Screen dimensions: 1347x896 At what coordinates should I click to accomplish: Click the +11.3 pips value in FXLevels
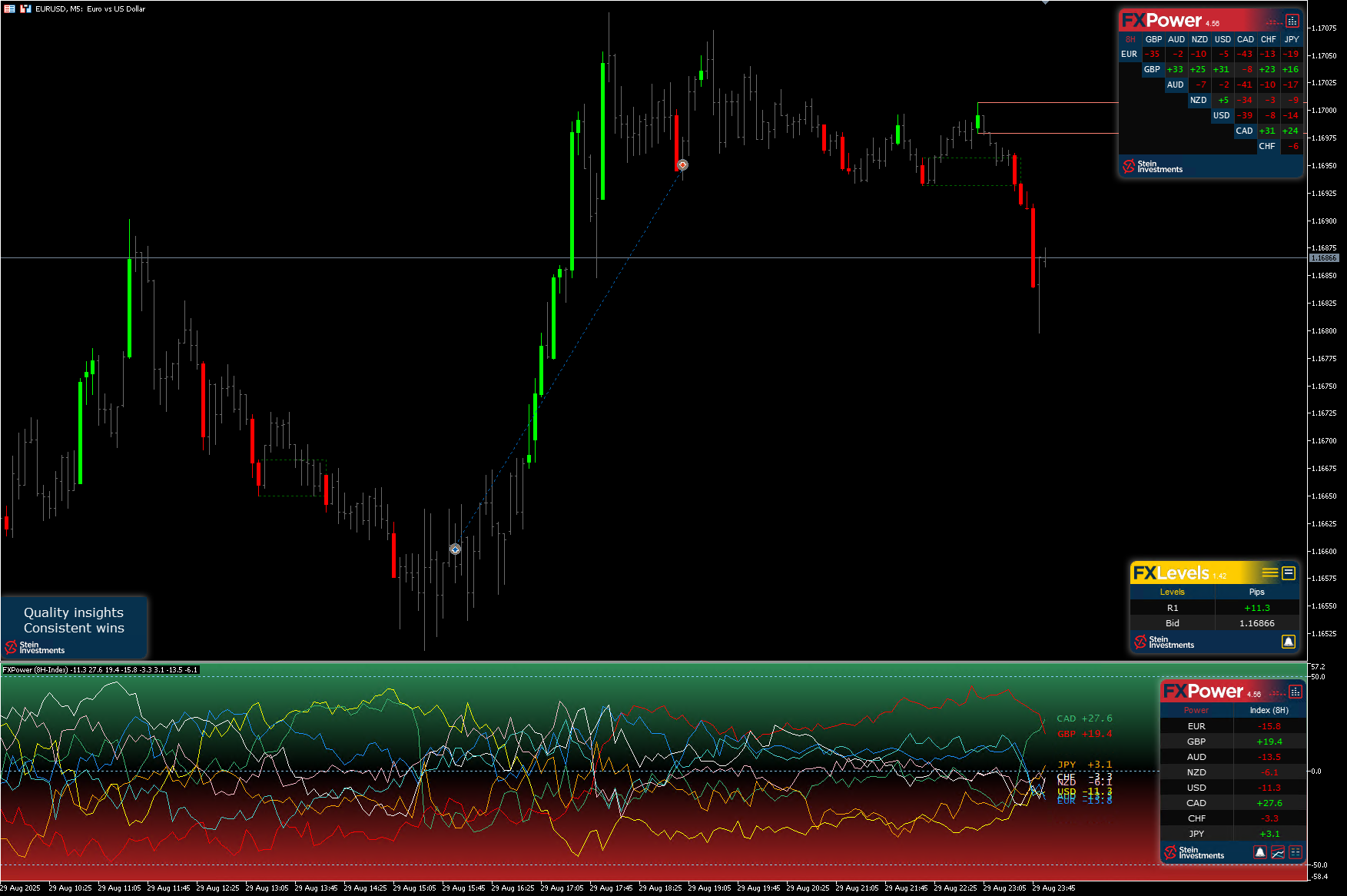coord(1257,608)
